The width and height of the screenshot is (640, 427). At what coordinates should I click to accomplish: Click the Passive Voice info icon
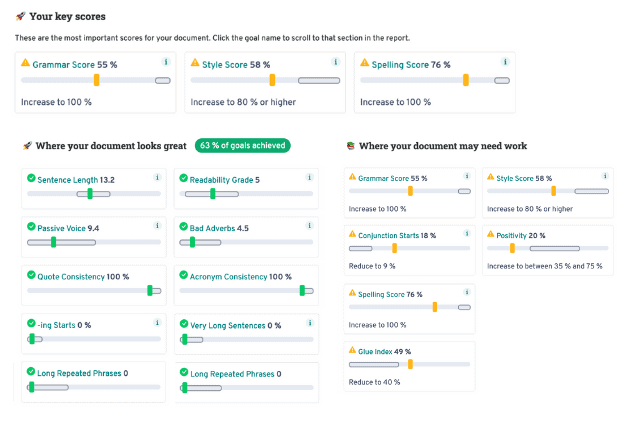click(x=158, y=226)
